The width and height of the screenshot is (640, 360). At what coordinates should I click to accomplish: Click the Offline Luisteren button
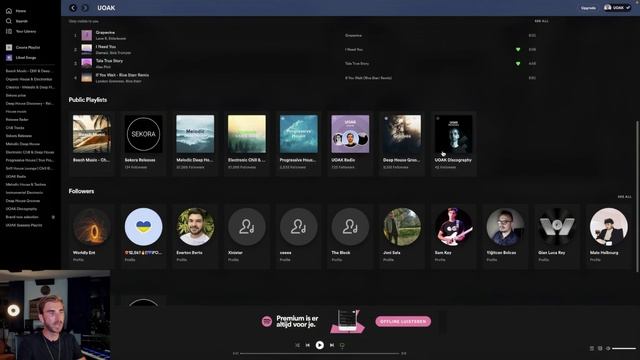(403, 321)
